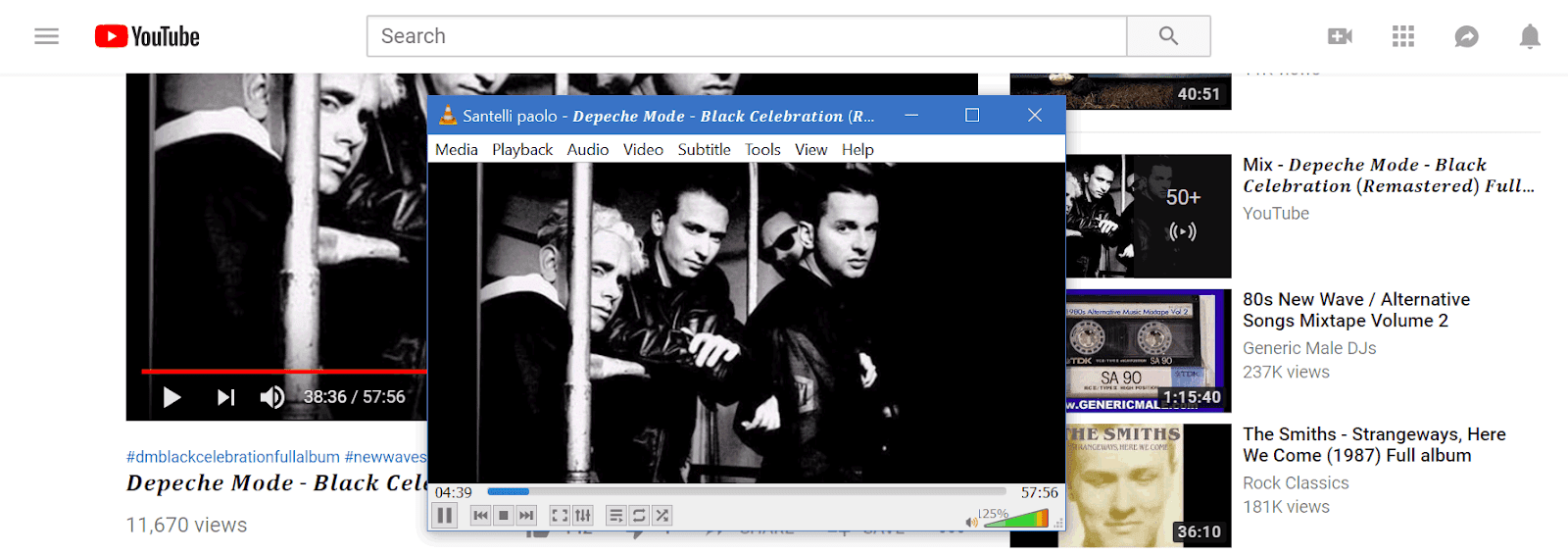Click VLC total time 57:56
Screen dimensions: 1568x555
(x=1040, y=492)
